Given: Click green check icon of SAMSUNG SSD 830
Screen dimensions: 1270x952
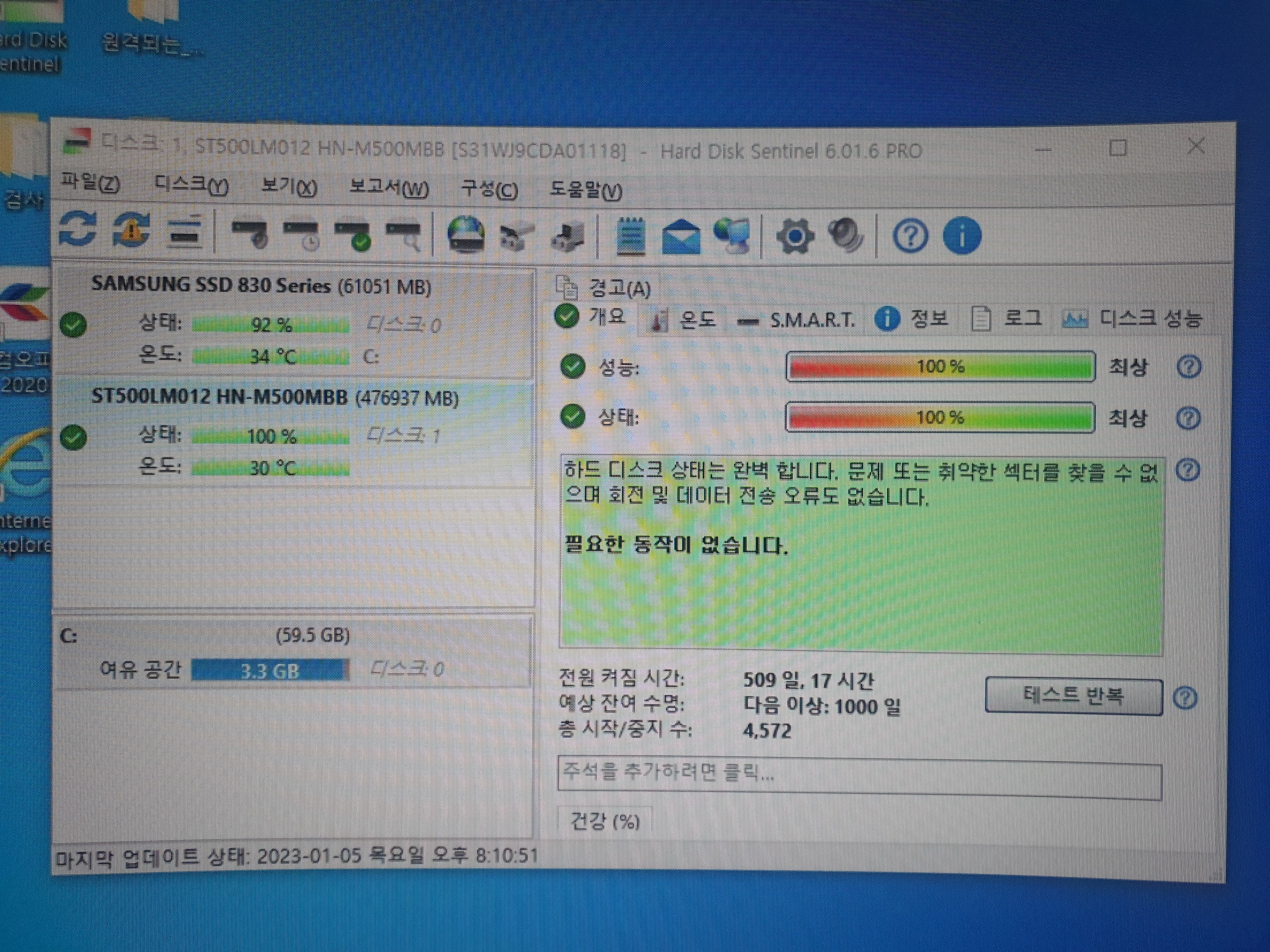Looking at the screenshot, I should (x=73, y=325).
